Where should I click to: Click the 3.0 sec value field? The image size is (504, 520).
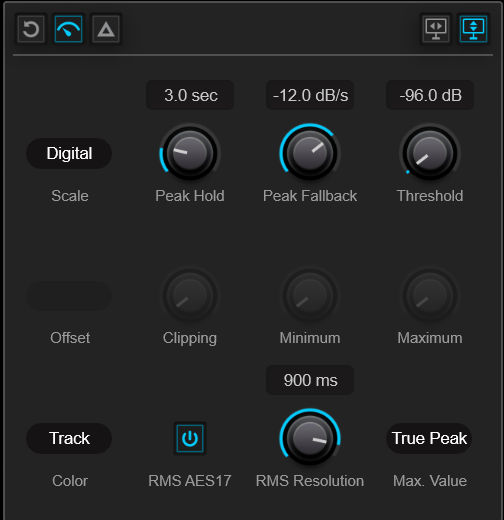(190, 95)
